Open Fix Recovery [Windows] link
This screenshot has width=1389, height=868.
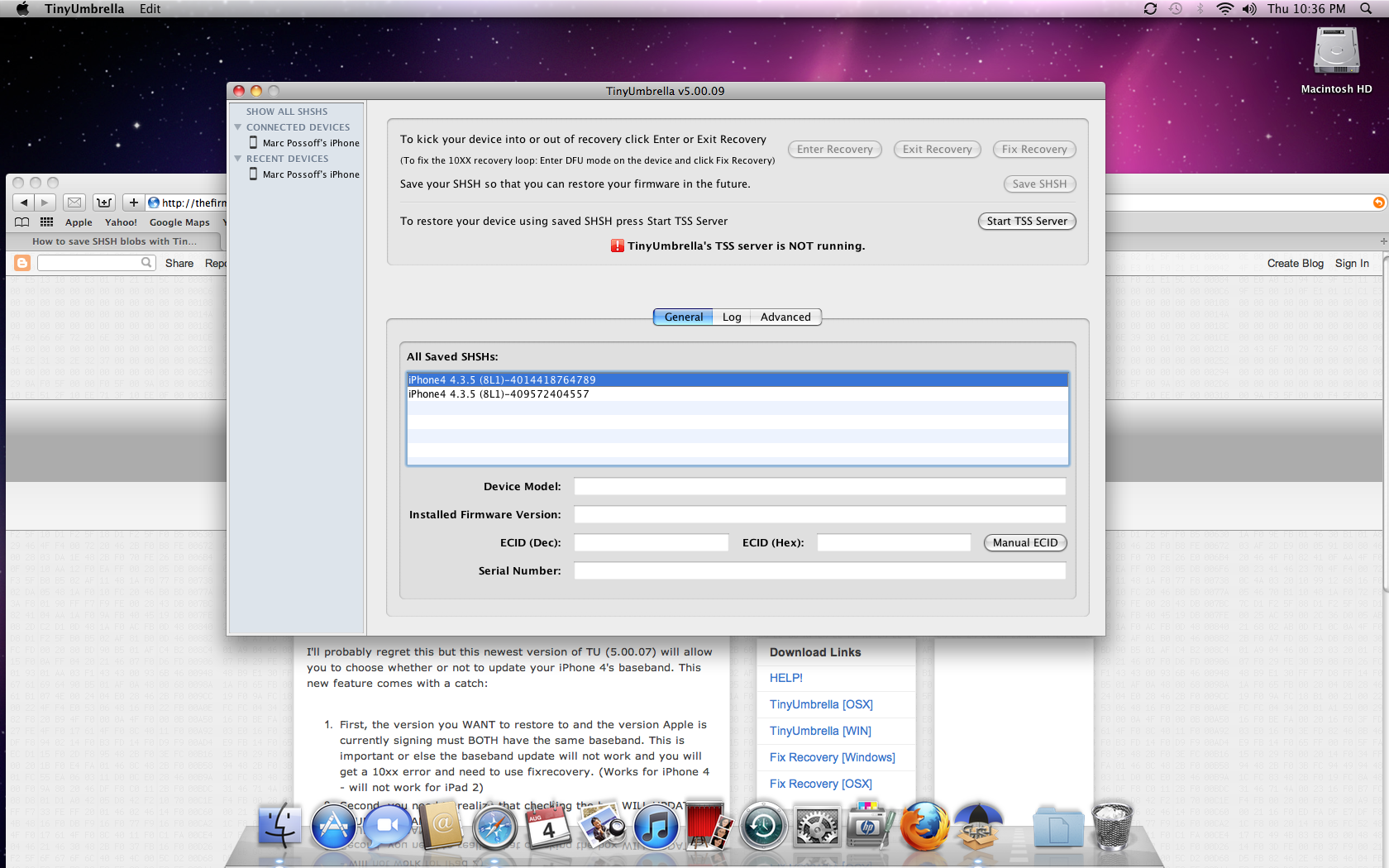832,757
